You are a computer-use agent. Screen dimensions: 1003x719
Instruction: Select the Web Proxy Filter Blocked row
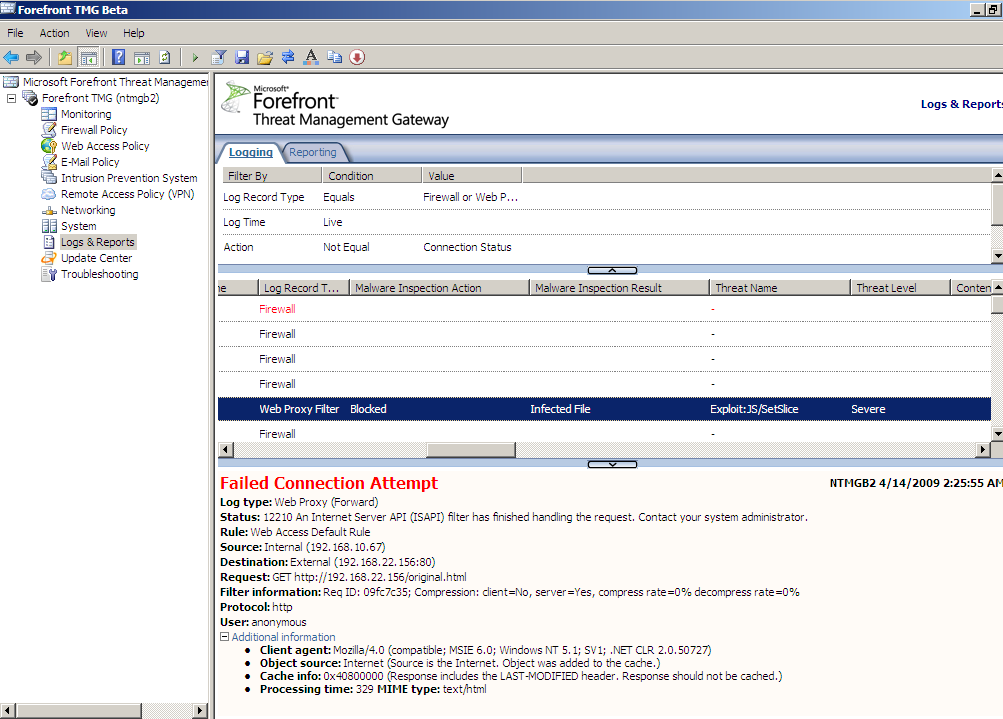coord(604,409)
